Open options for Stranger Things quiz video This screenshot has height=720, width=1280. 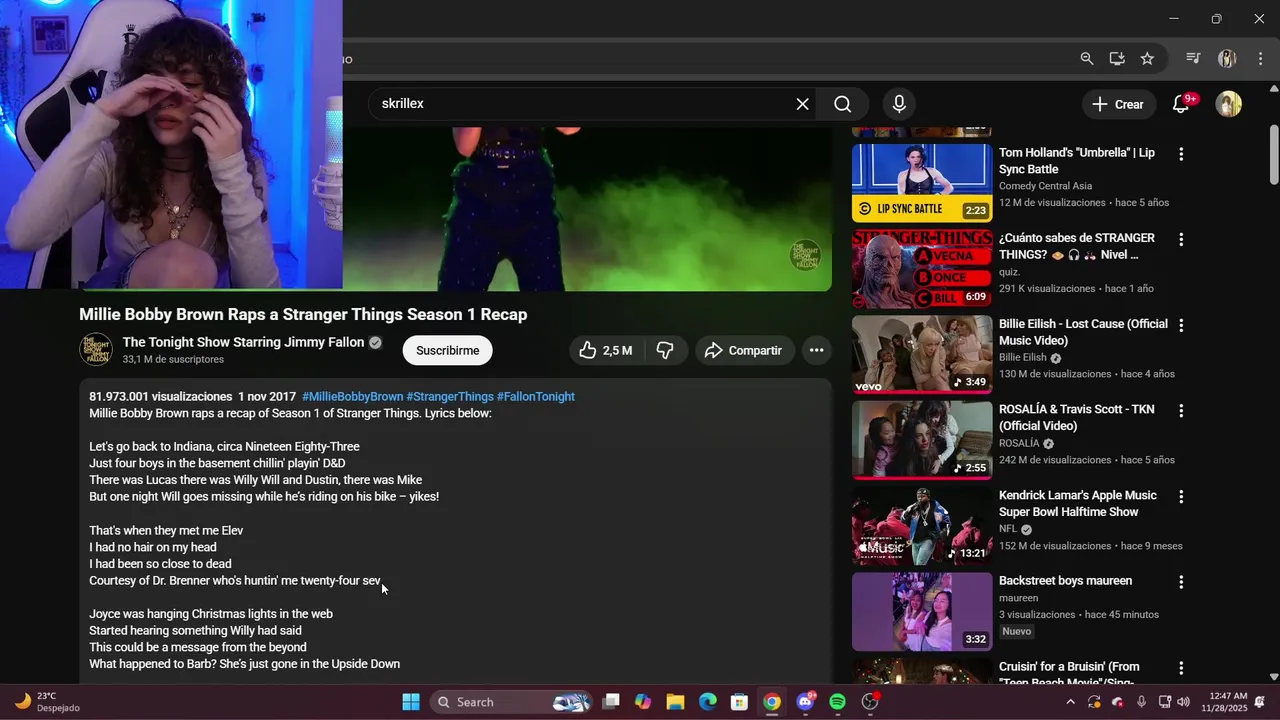coord(1181,240)
